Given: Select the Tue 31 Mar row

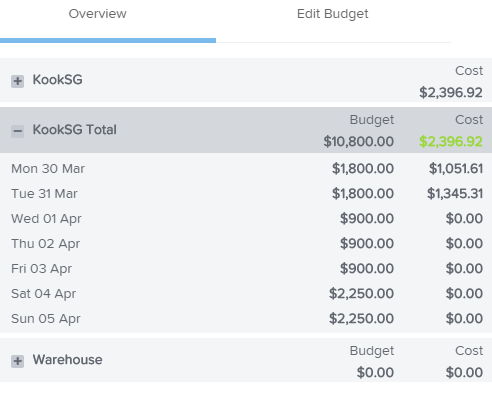Looking at the screenshot, I should pyautogui.click(x=246, y=194).
